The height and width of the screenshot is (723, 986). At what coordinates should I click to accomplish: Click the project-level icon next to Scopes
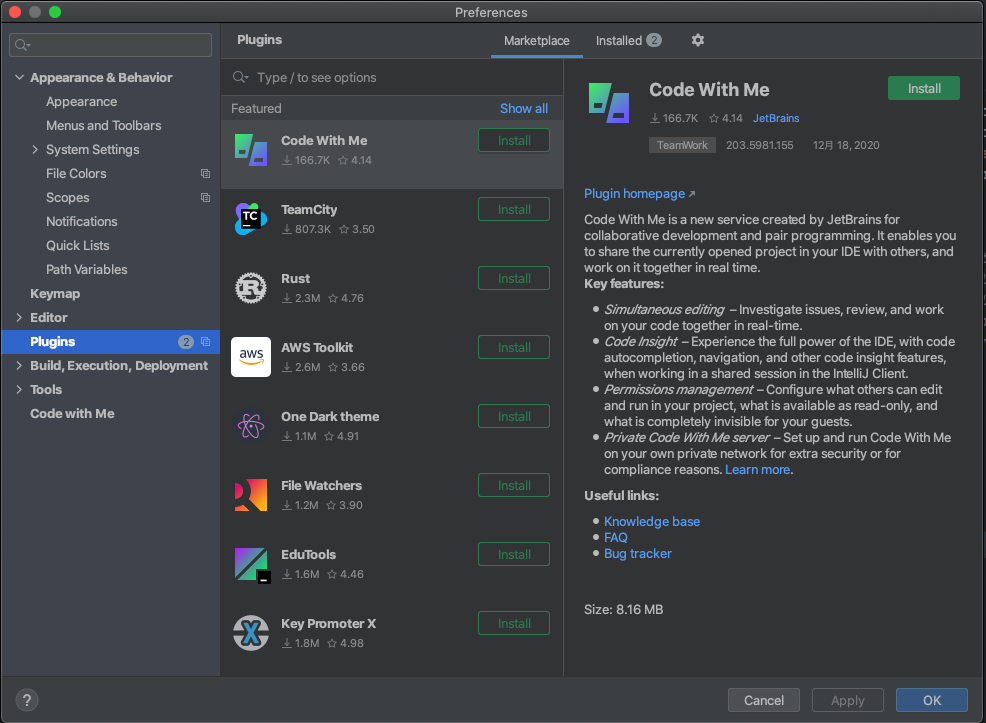tap(205, 197)
